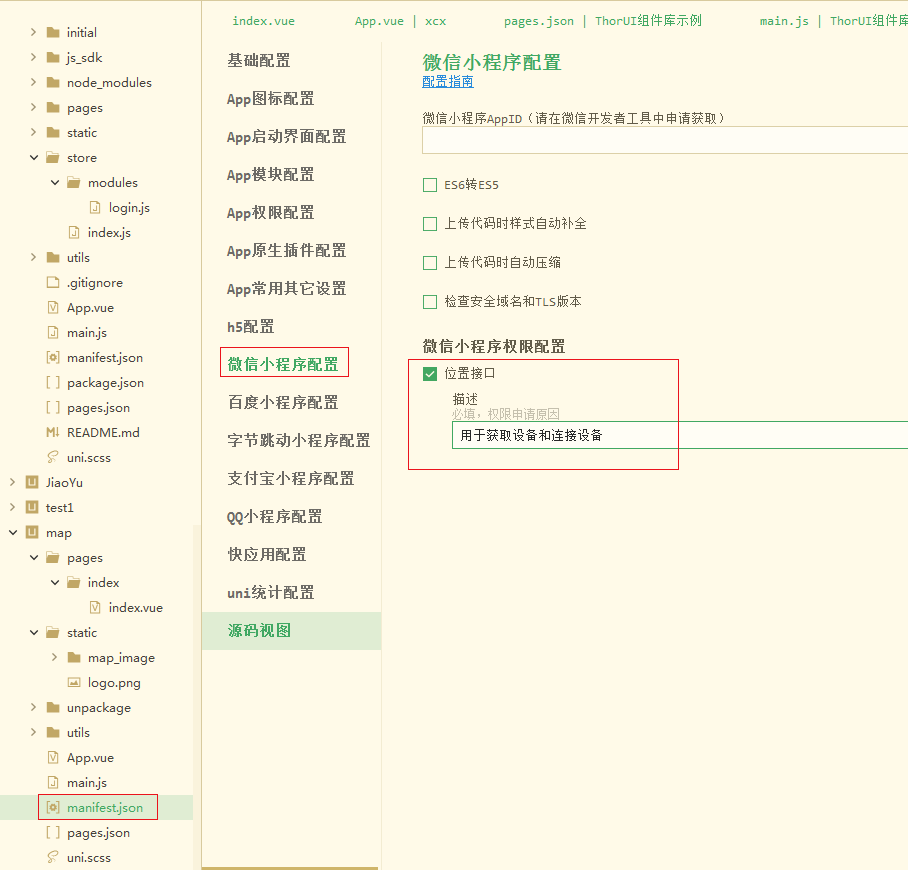Switch to the index.vue editor tab
Image resolution: width=908 pixels, height=870 pixels.
click(x=262, y=20)
